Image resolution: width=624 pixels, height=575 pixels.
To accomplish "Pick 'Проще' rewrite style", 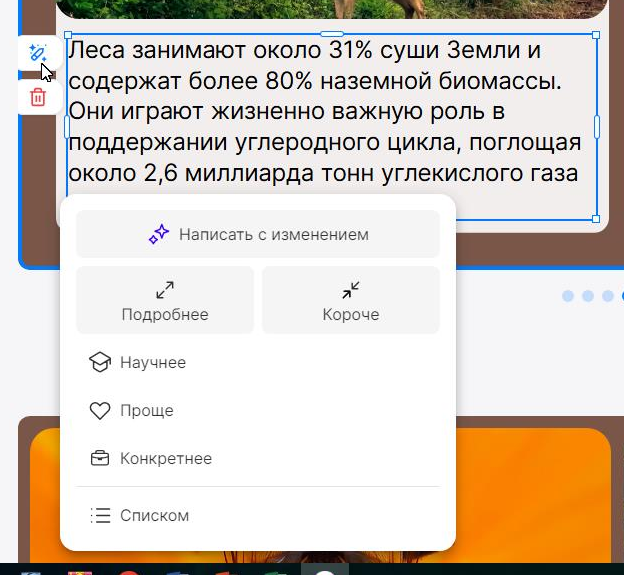I will click(258, 411).
